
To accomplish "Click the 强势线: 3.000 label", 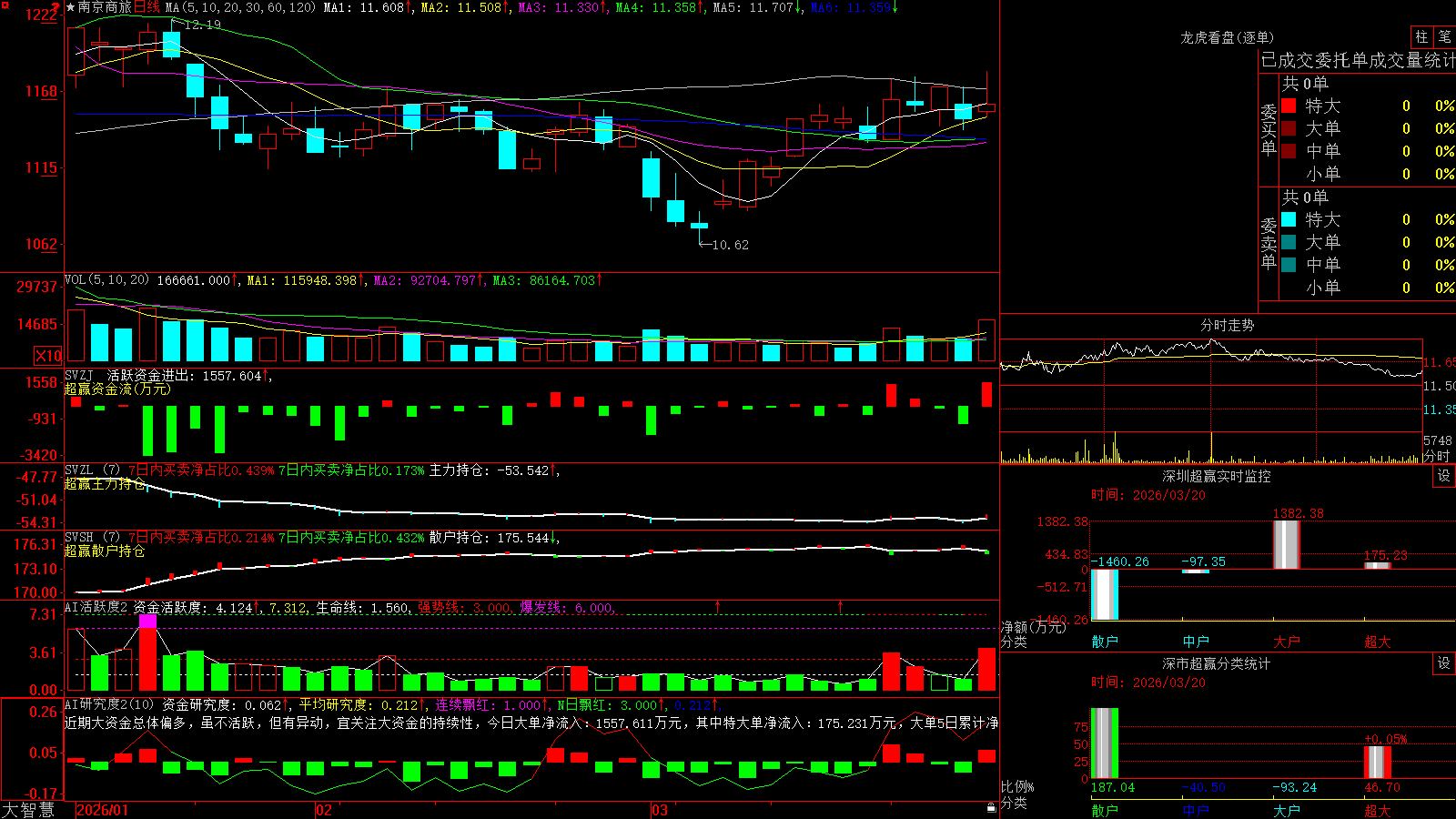I will (464, 608).
